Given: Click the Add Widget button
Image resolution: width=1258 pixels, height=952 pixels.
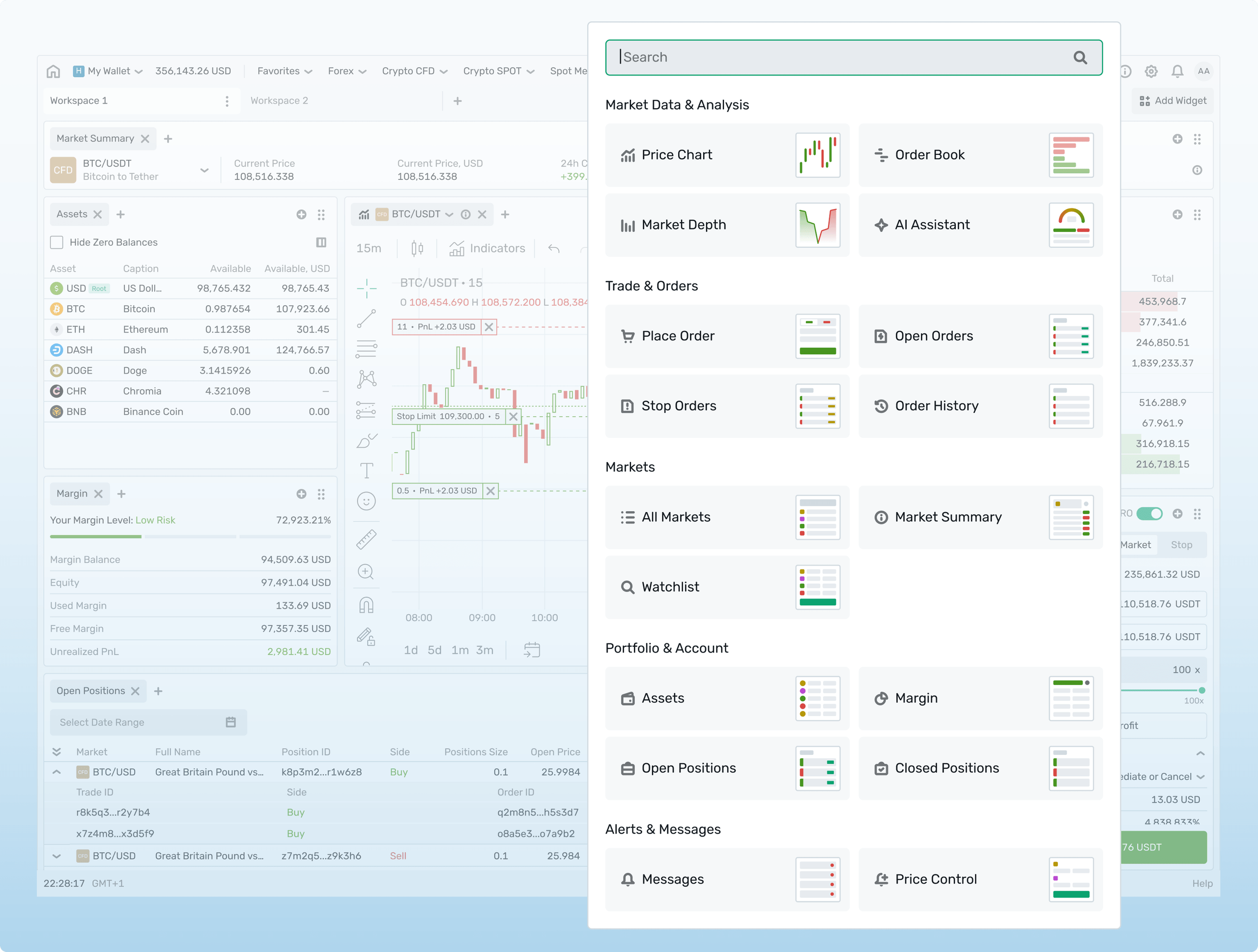Looking at the screenshot, I should point(1172,101).
